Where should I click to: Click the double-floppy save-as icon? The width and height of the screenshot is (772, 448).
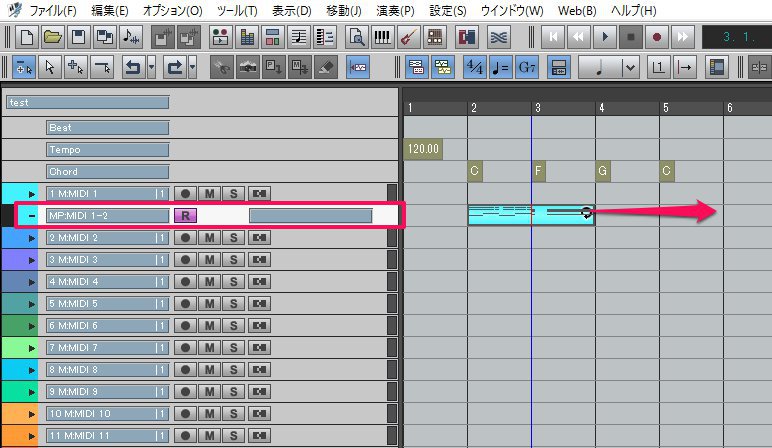(x=105, y=37)
